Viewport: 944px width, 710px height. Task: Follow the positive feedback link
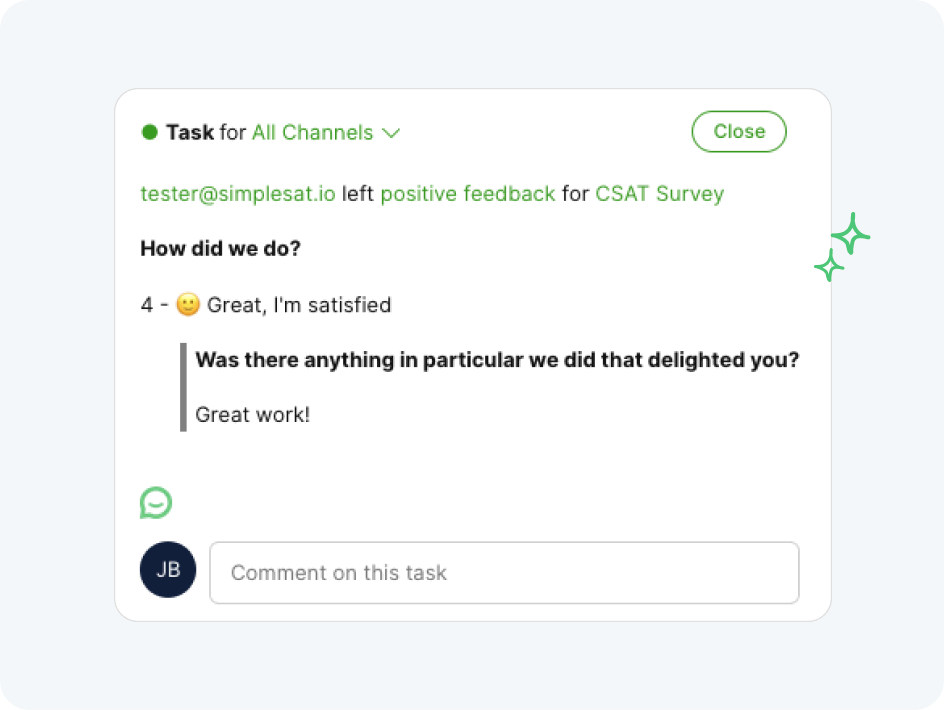pos(468,194)
